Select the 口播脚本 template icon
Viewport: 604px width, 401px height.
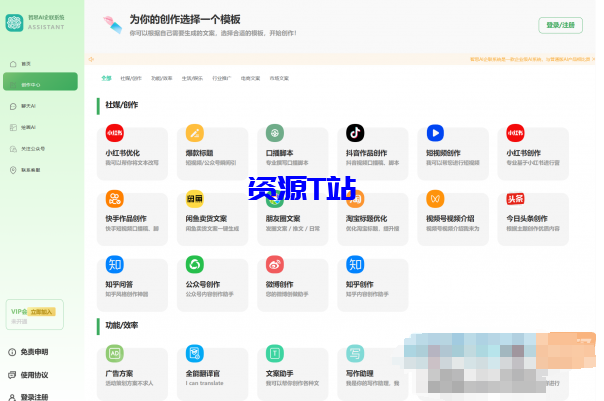(x=275, y=133)
